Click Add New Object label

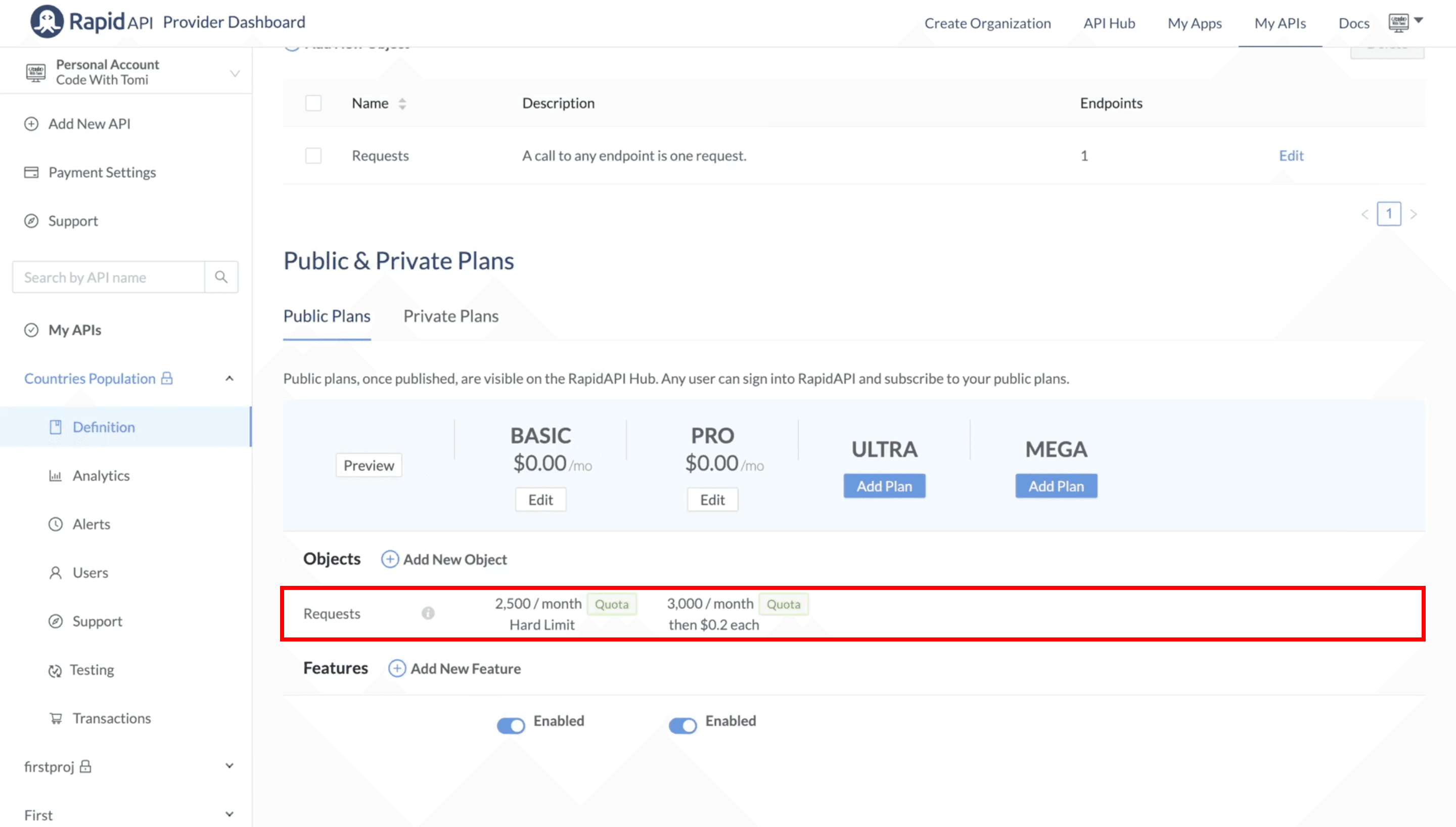click(x=455, y=560)
